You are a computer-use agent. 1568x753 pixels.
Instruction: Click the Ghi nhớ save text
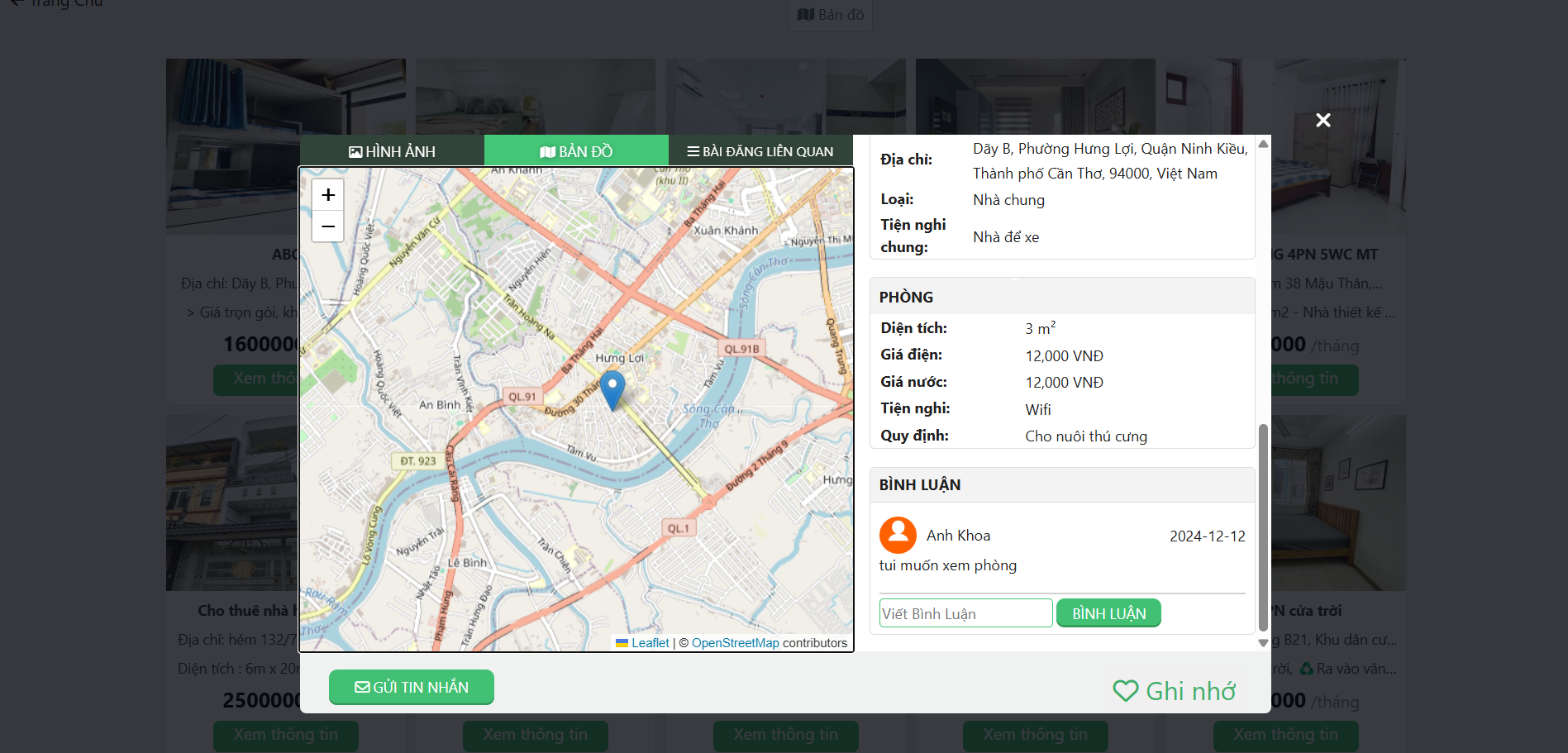pyautogui.click(x=1191, y=691)
